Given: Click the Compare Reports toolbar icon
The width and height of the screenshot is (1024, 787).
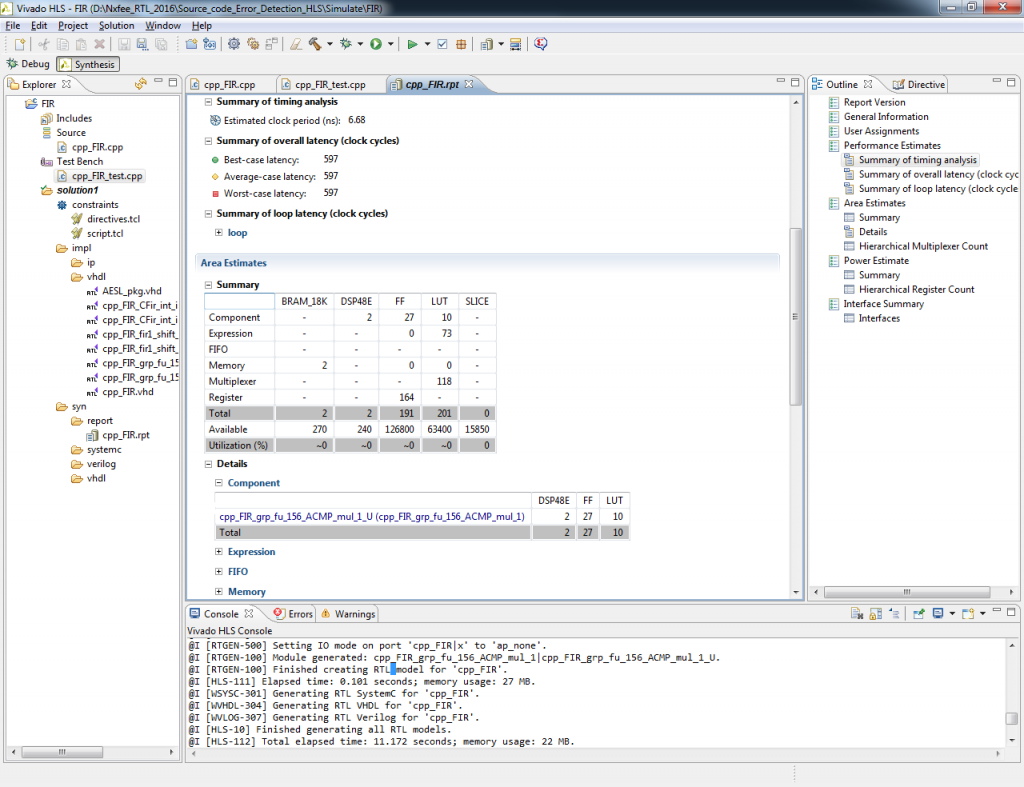Looking at the screenshot, I should pyautogui.click(x=515, y=44).
